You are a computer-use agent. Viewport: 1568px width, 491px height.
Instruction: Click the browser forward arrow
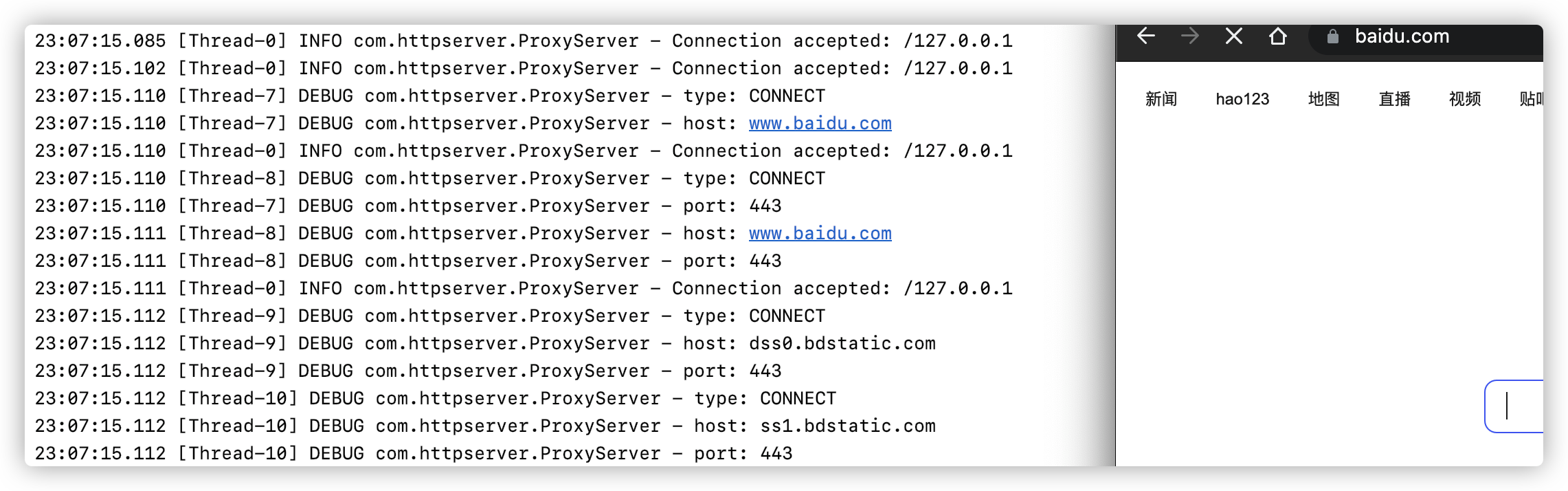pos(1190,36)
